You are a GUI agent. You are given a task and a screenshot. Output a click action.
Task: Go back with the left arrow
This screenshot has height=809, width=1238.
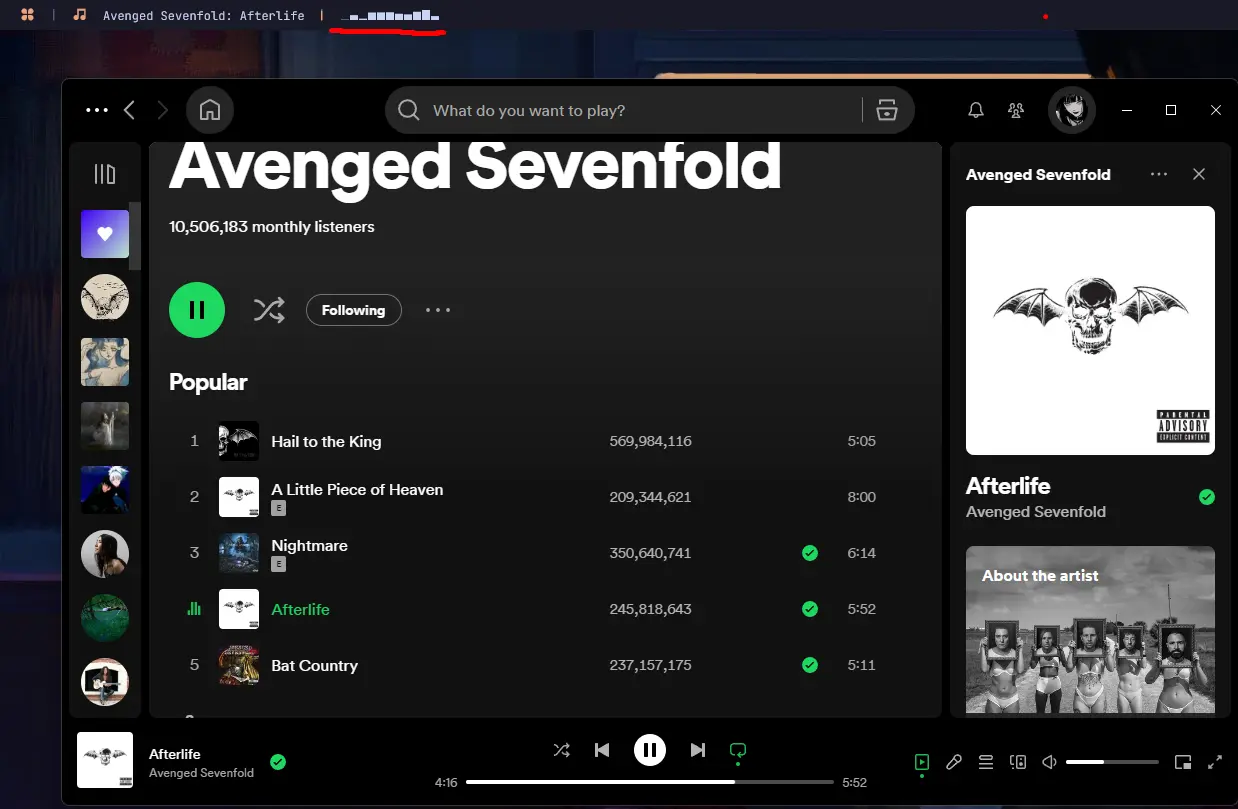coord(129,110)
